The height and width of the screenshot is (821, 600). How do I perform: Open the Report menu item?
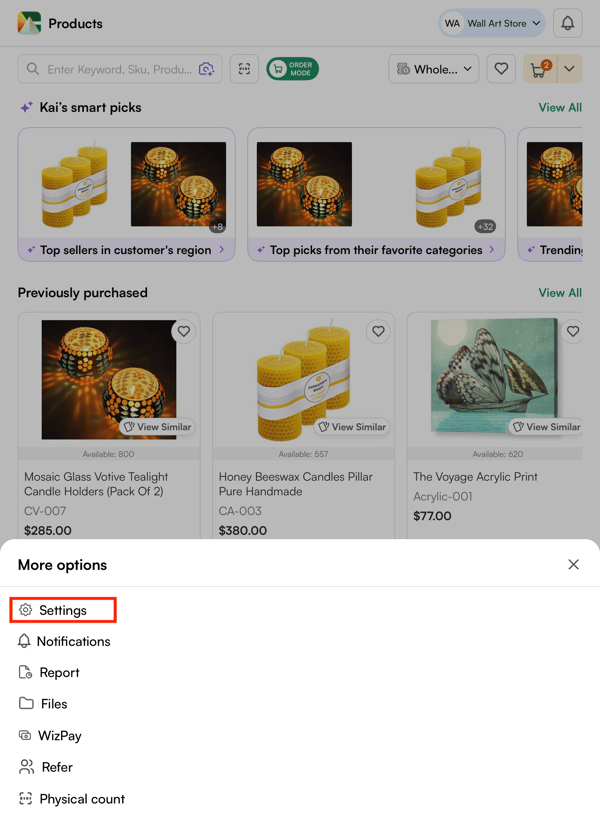click(x=59, y=673)
